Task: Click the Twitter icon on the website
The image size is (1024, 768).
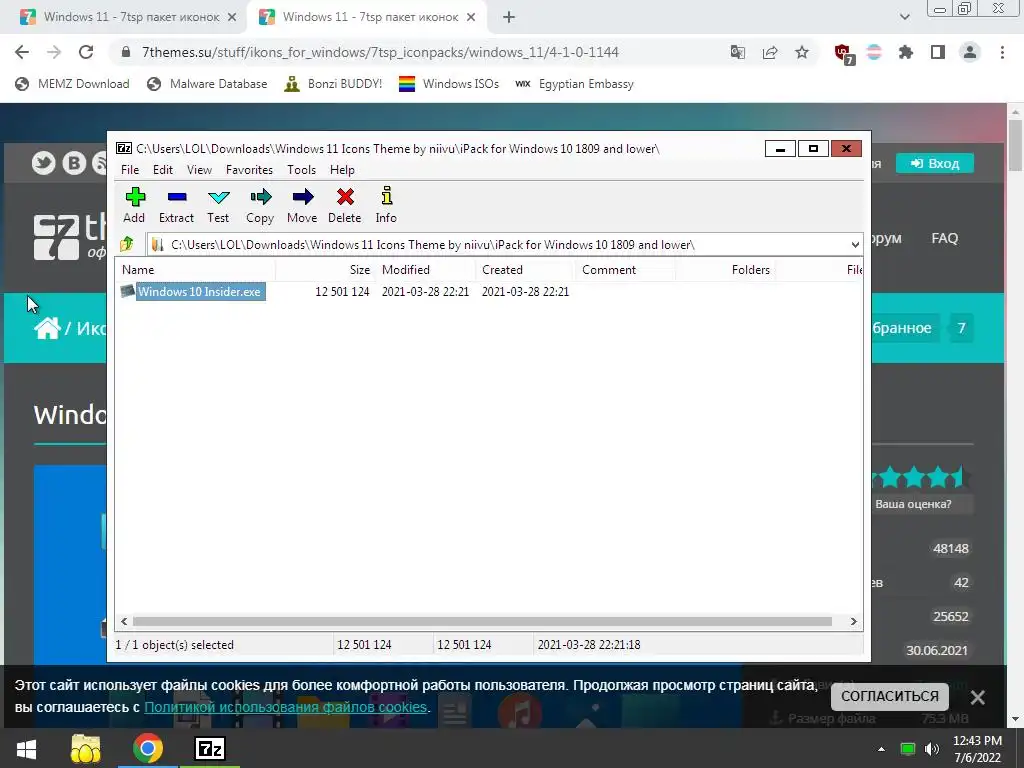Action: 44,163
